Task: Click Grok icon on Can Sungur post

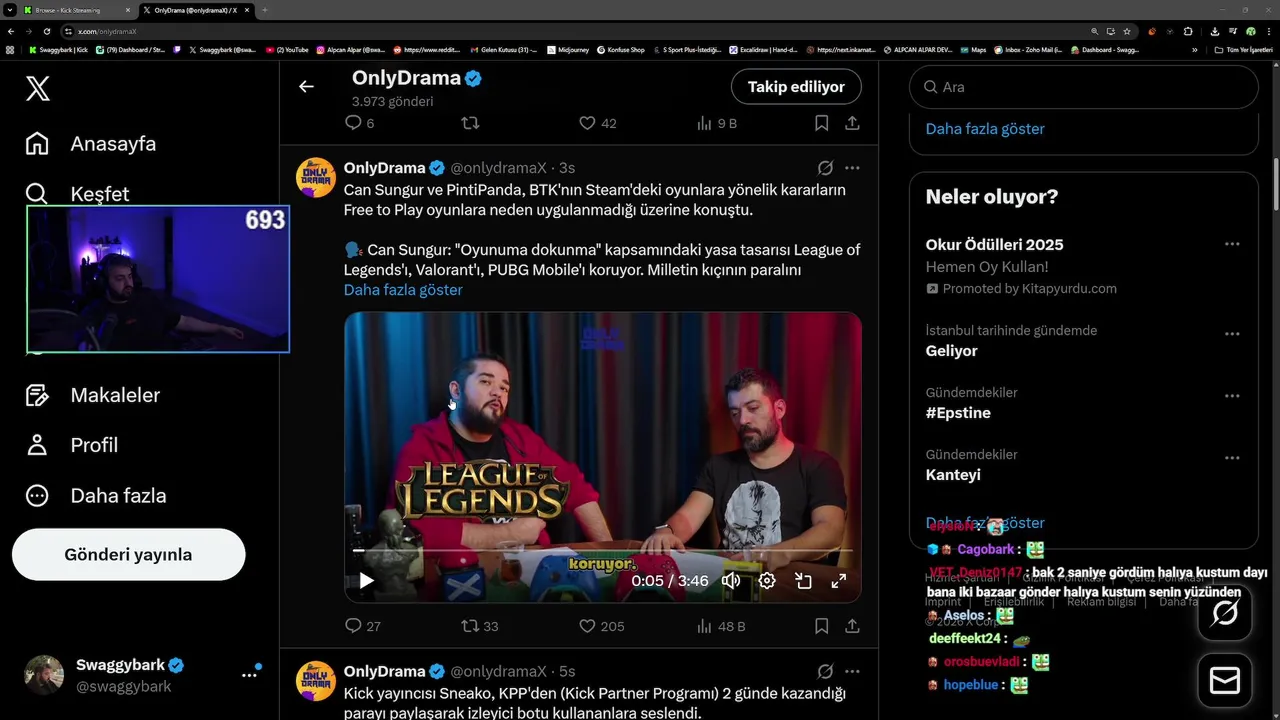Action: click(x=825, y=168)
